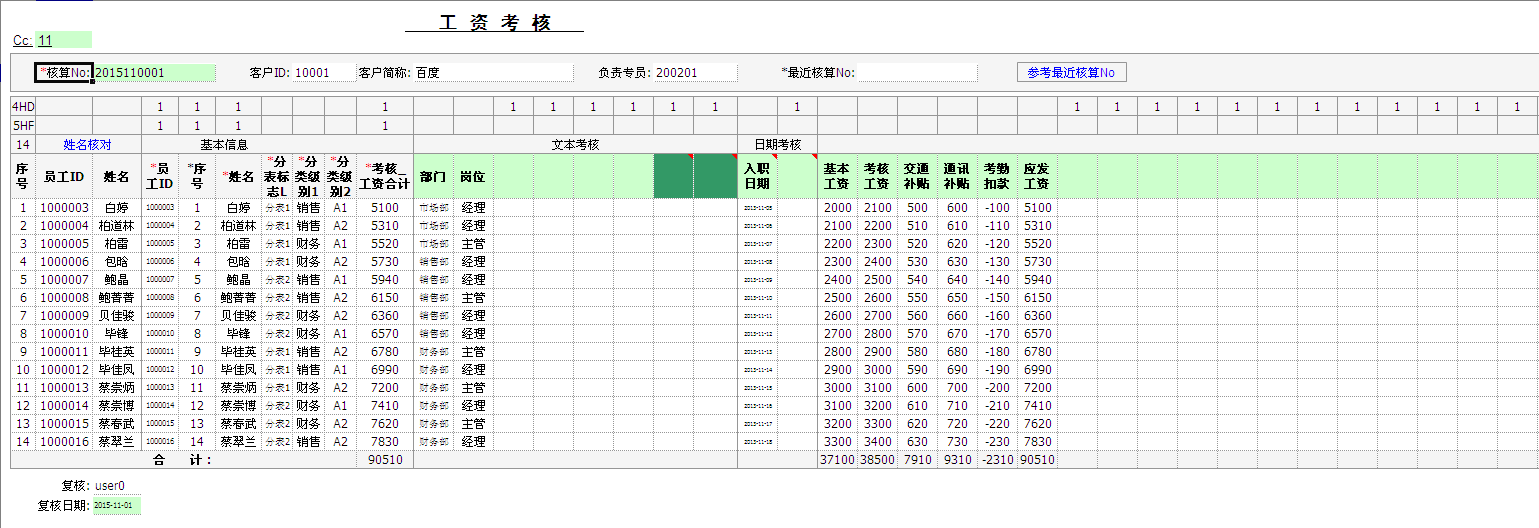Click the 考勤扣款 column header
This screenshot has height=528, width=1539.
pyautogui.click(x=997, y=176)
